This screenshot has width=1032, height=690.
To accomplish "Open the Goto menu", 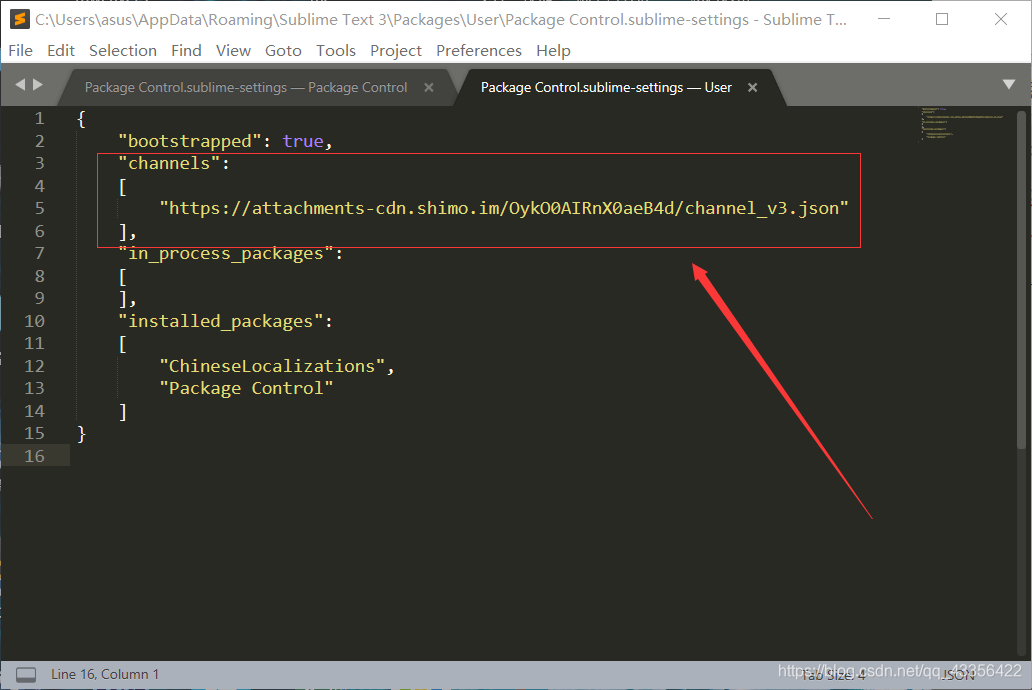I will [x=283, y=51].
